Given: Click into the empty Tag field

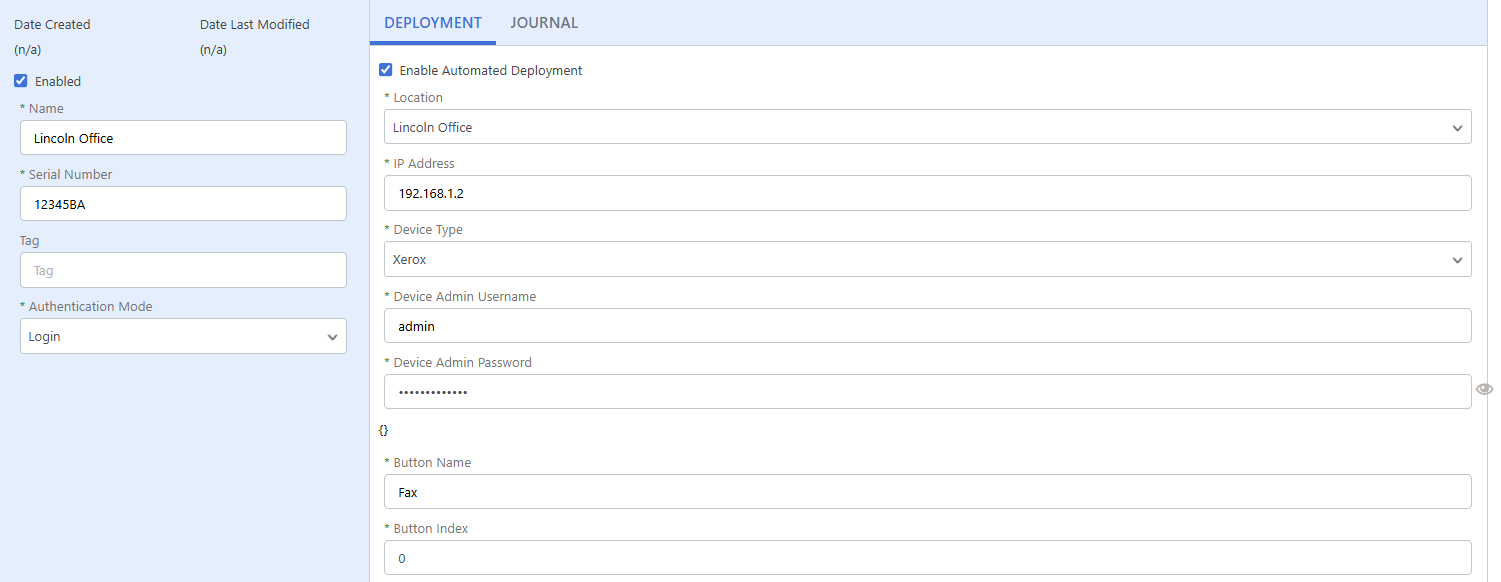Looking at the screenshot, I should [x=183, y=270].
